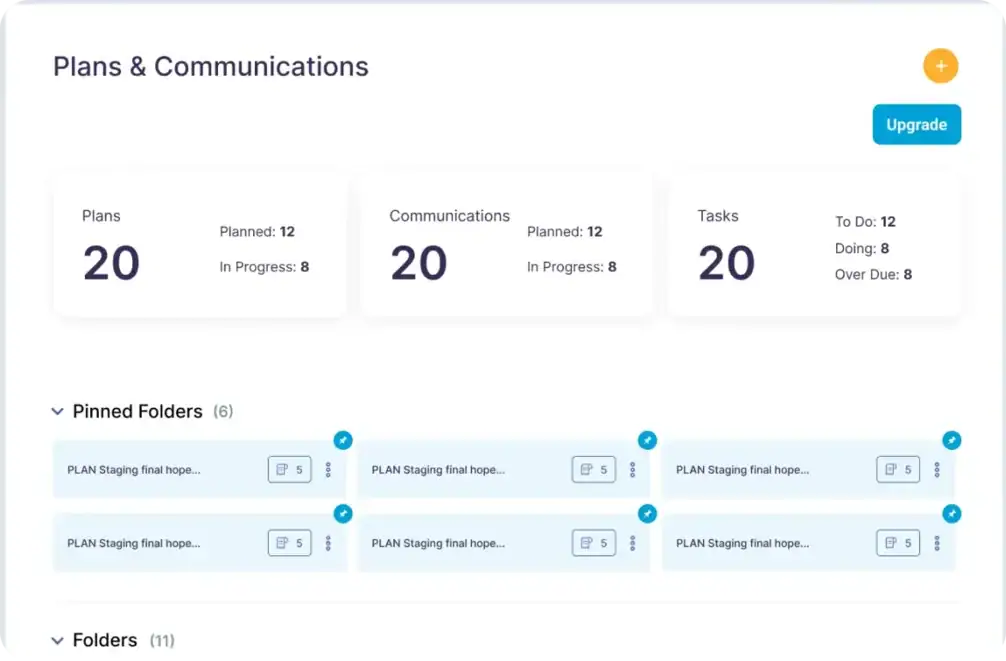Open the context menu for the bottom-right folder
1006x661 pixels.
click(937, 543)
